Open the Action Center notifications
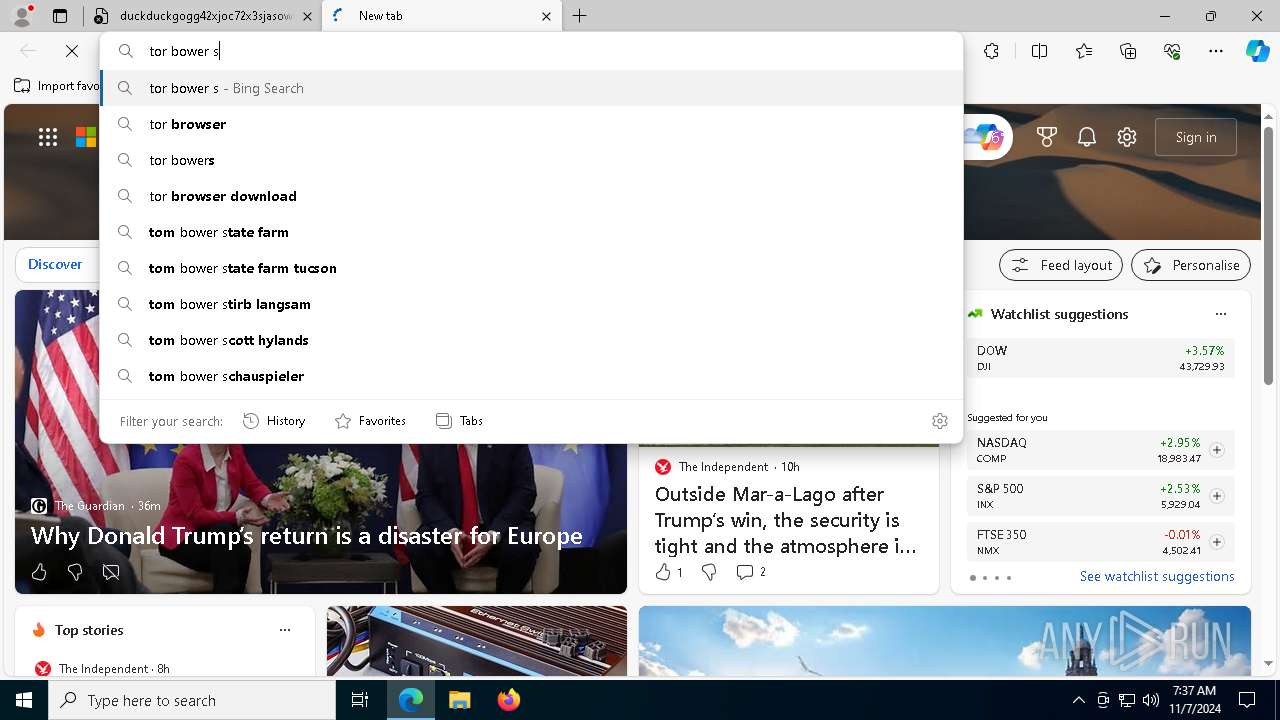The width and height of the screenshot is (1280, 720). (1247, 700)
